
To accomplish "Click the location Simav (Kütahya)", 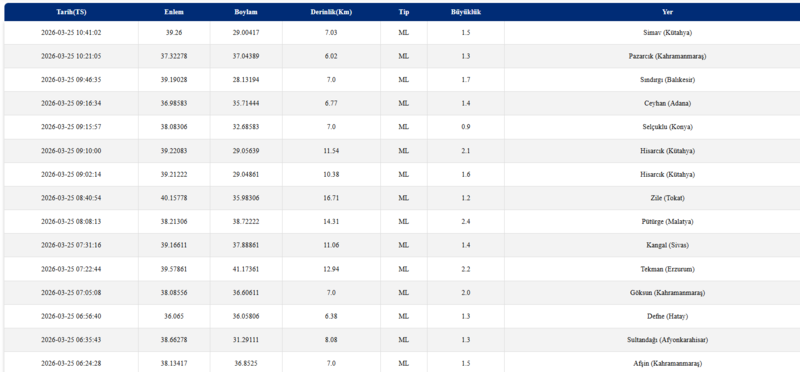I will click(x=667, y=33).
